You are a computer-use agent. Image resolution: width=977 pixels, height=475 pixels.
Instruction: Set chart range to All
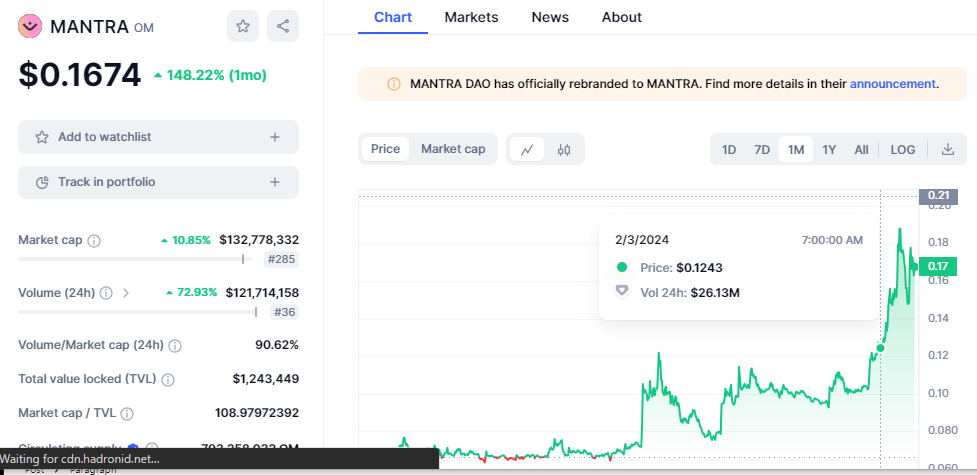coord(861,150)
